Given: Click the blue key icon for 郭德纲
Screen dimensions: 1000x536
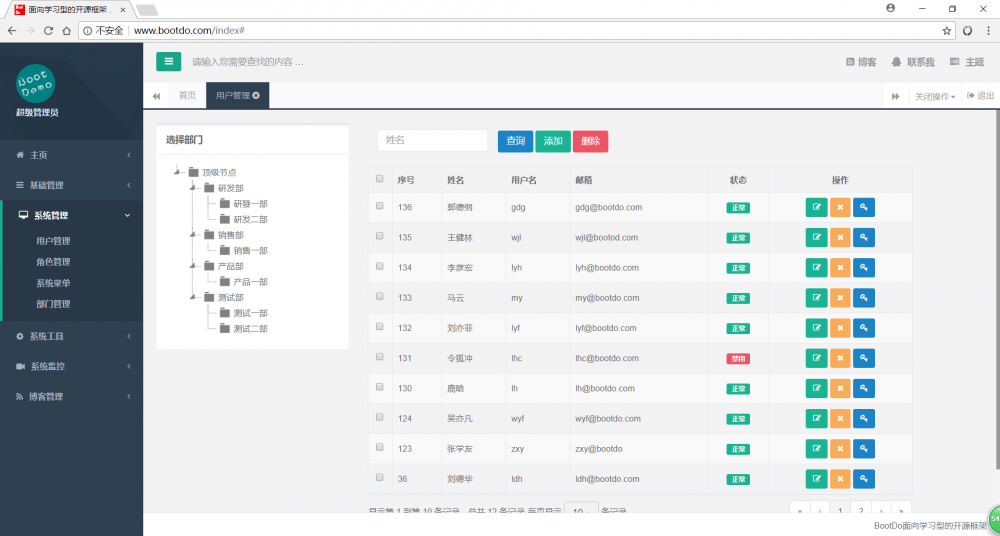Looking at the screenshot, I should pos(864,207).
